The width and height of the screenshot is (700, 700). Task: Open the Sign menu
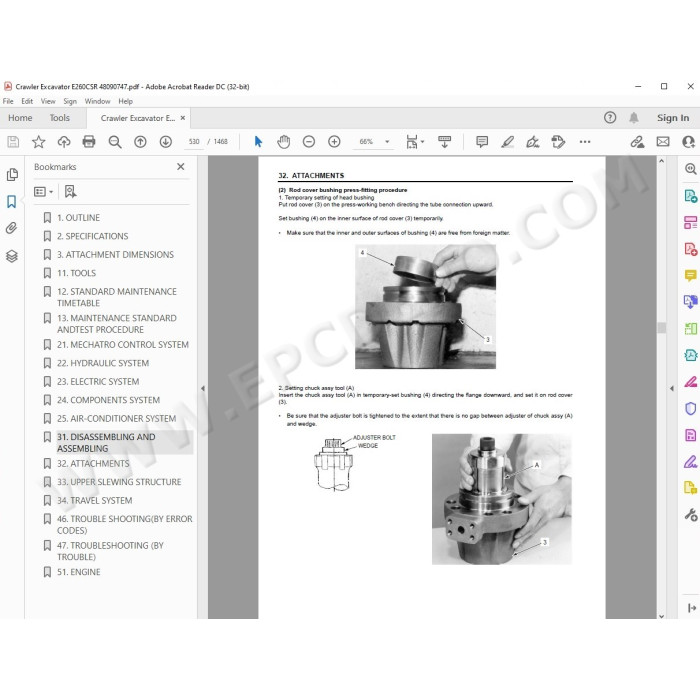70,101
